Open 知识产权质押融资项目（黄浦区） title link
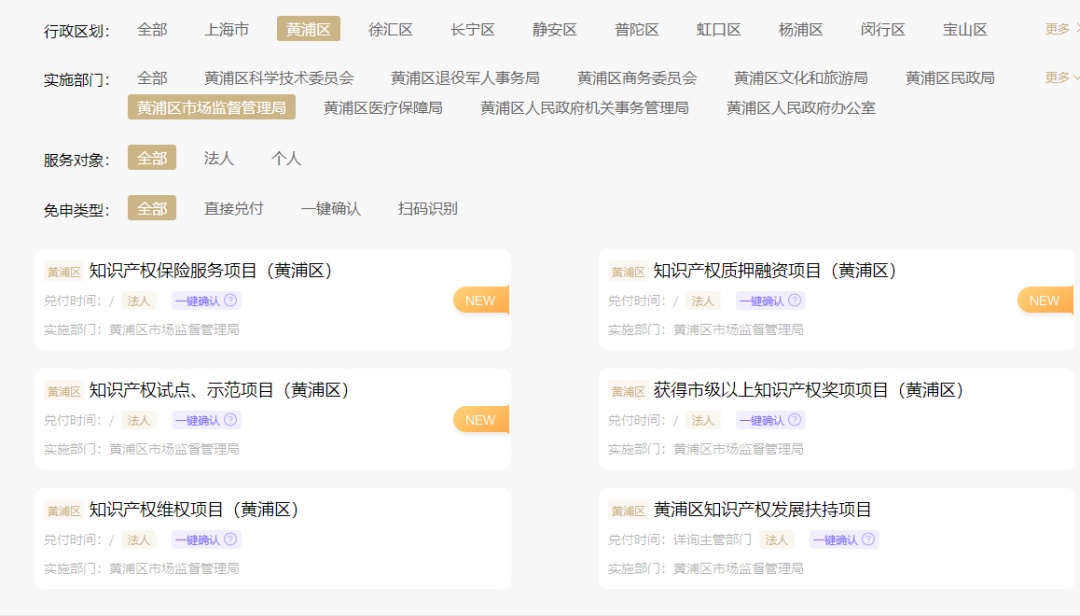The height and width of the screenshot is (616, 1080). (775, 271)
